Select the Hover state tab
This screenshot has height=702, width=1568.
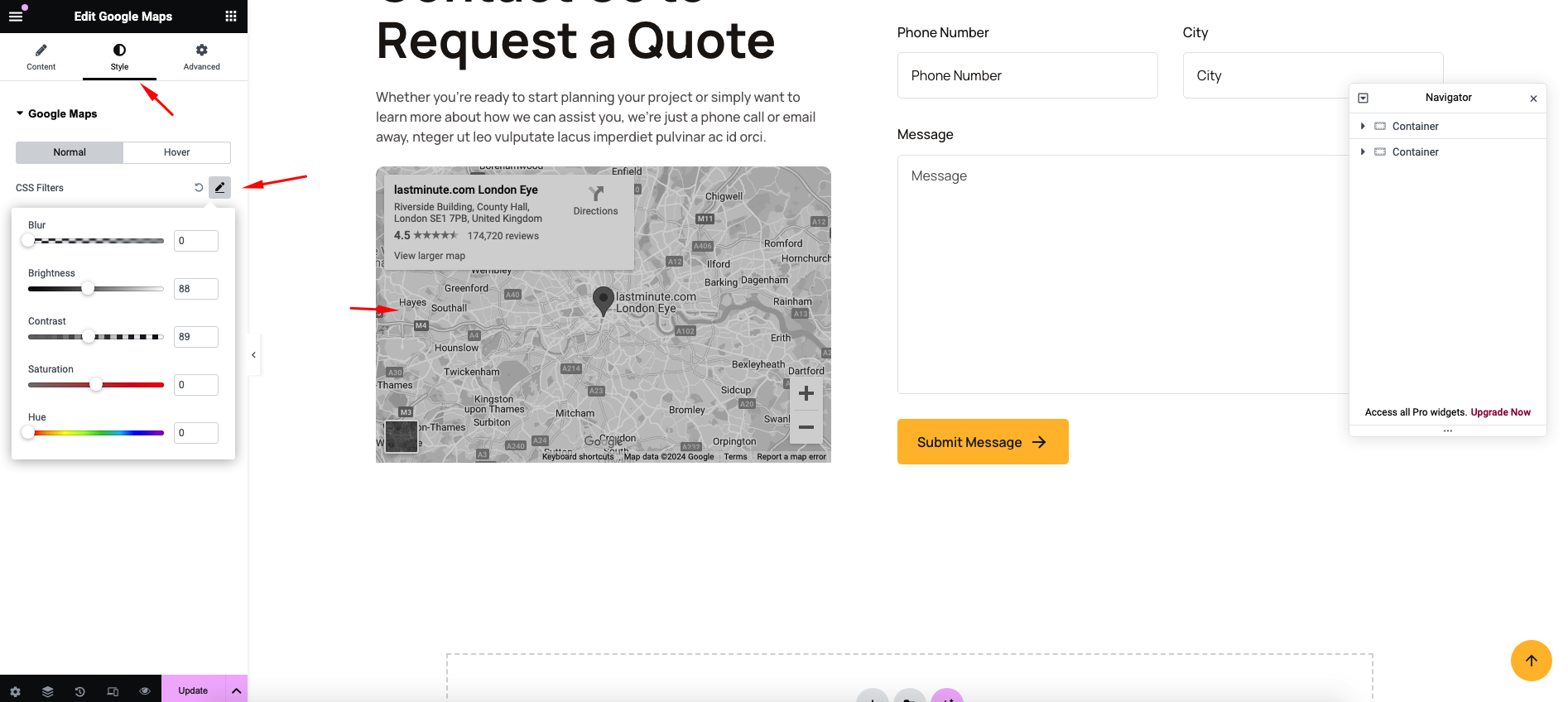(x=176, y=152)
